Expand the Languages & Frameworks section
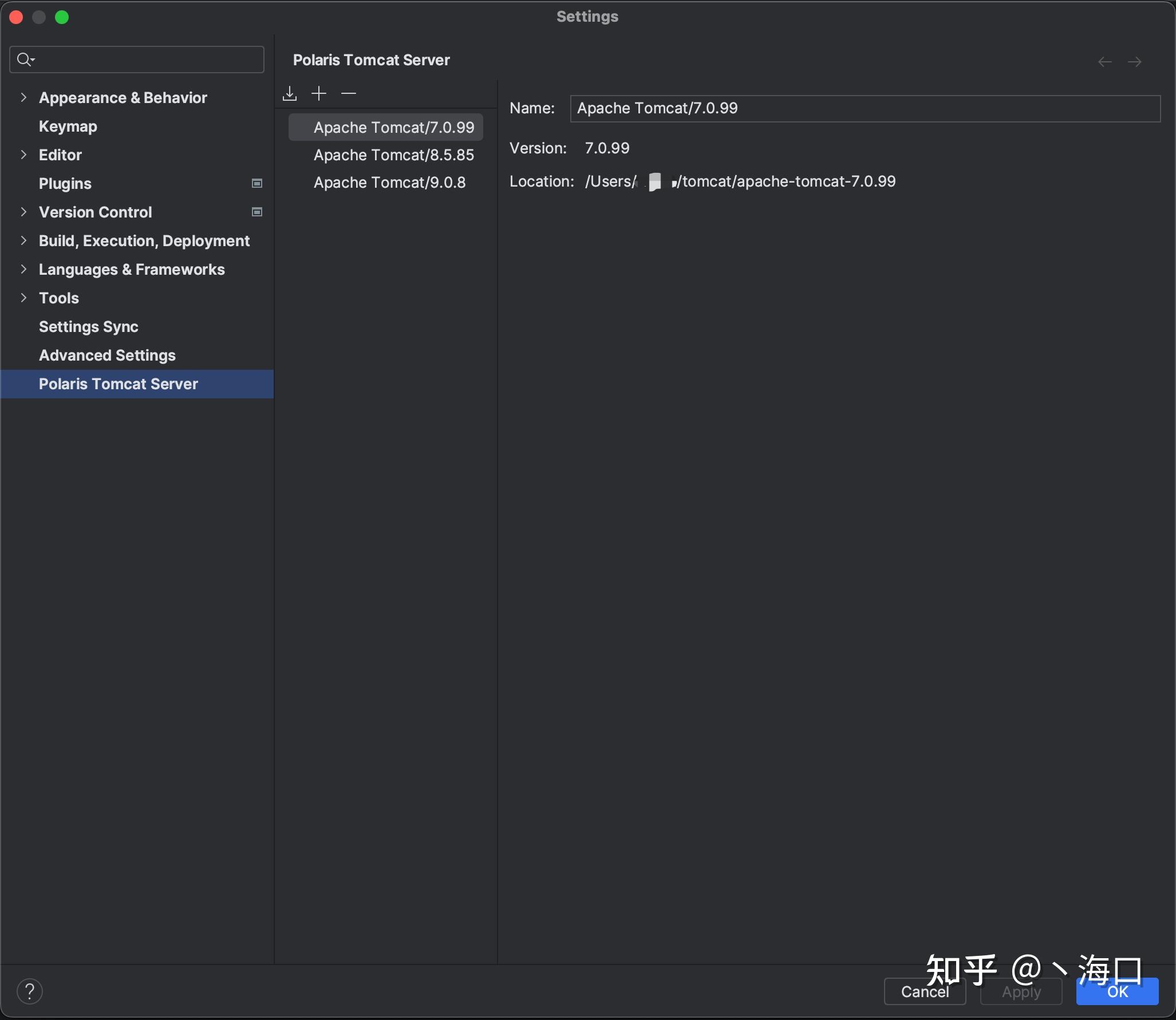 point(22,269)
